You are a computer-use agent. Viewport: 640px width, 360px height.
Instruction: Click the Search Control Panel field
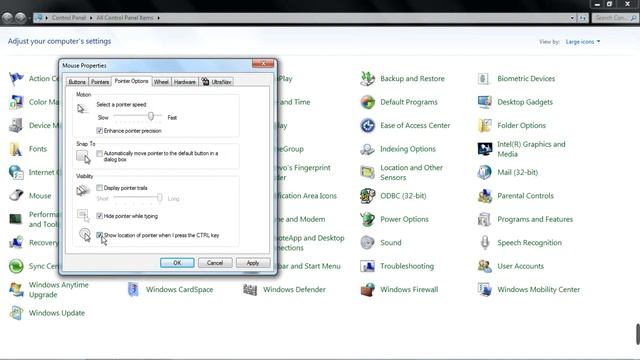[615, 18]
